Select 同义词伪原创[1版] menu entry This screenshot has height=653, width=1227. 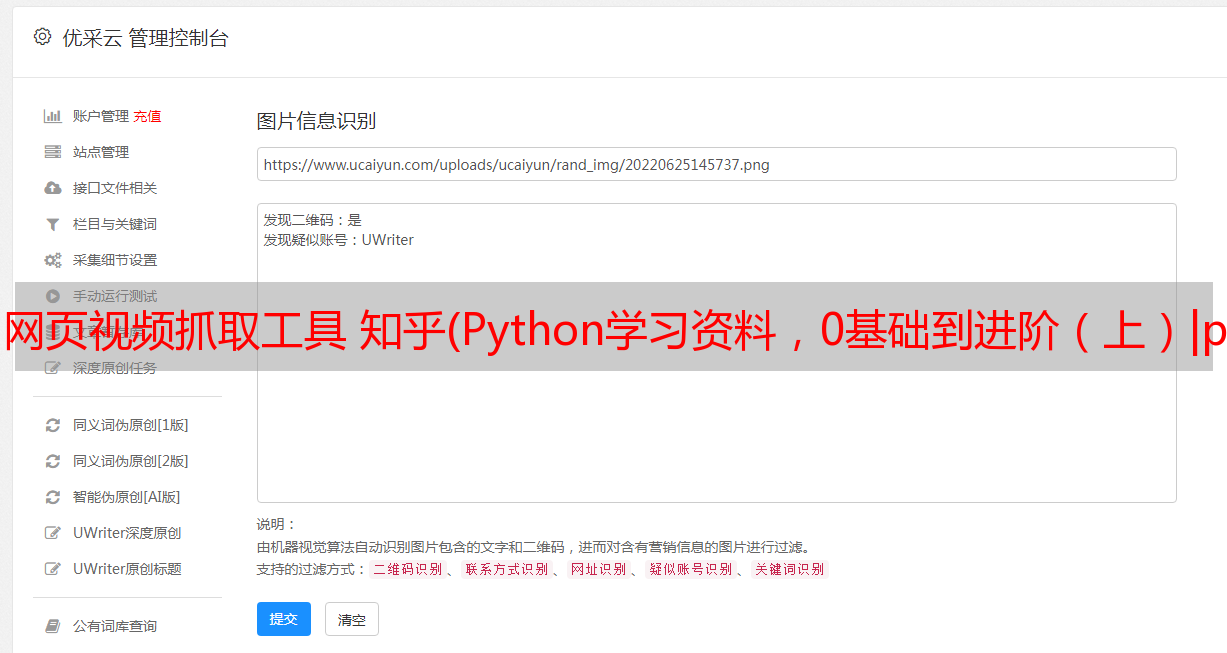pyautogui.click(x=131, y=425)
